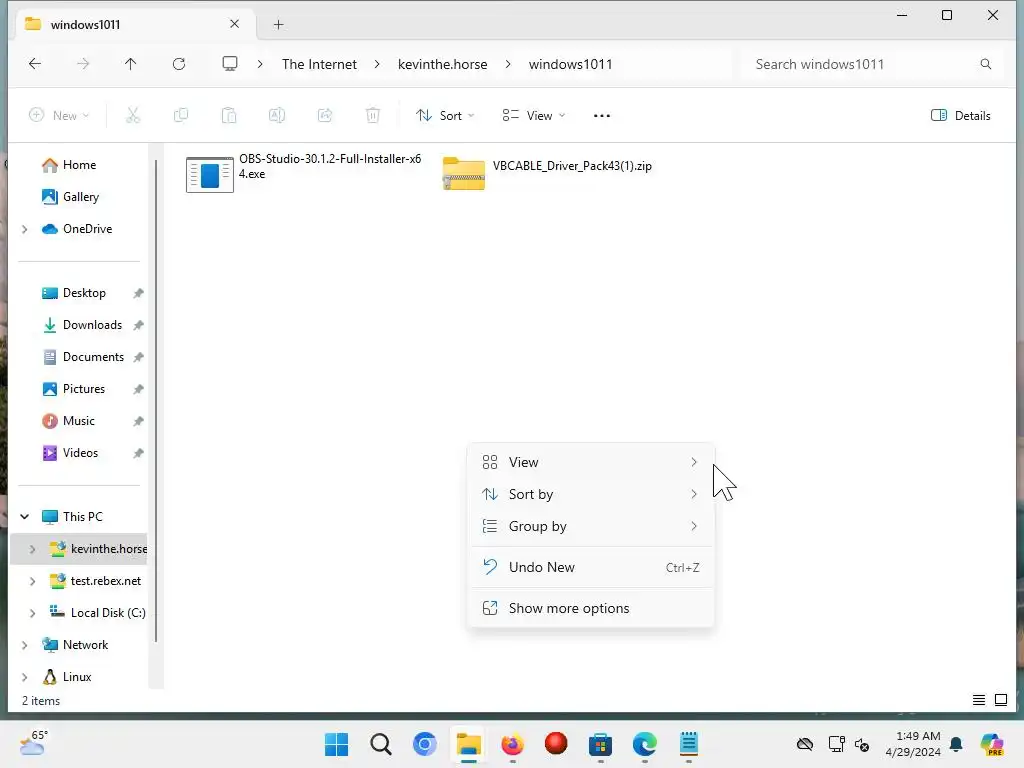Click chevron after kevinthe.horse in breadcrumb
The width and height of the screenshot is (1024, 768).
click(x=508, y=64)
